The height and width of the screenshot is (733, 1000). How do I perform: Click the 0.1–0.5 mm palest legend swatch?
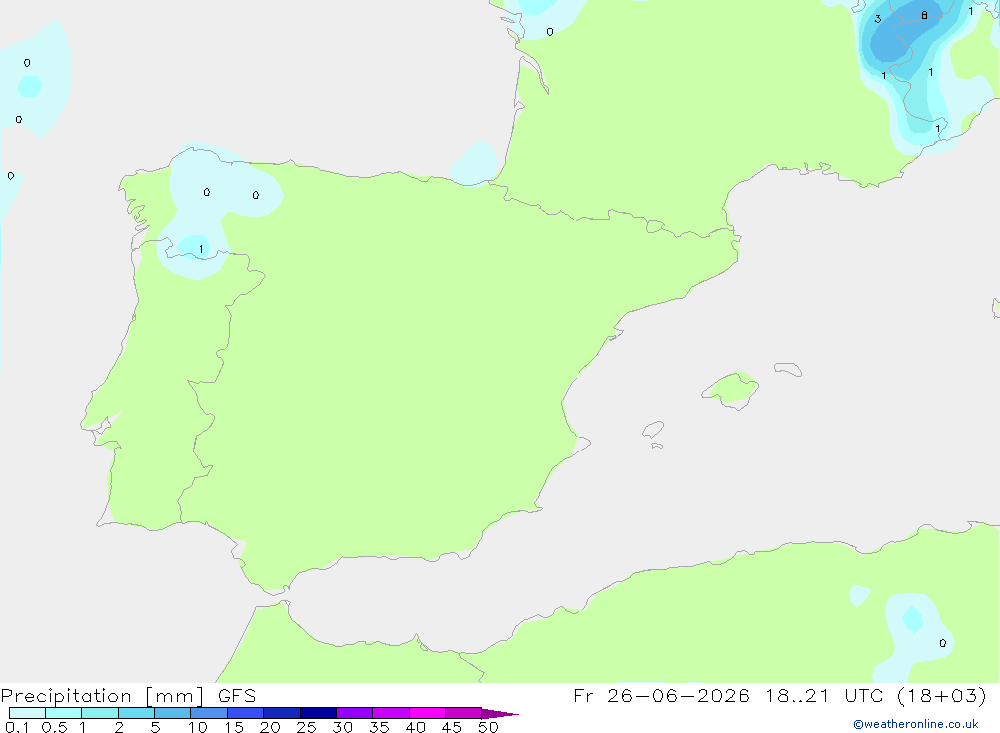(x=27, y=713)
